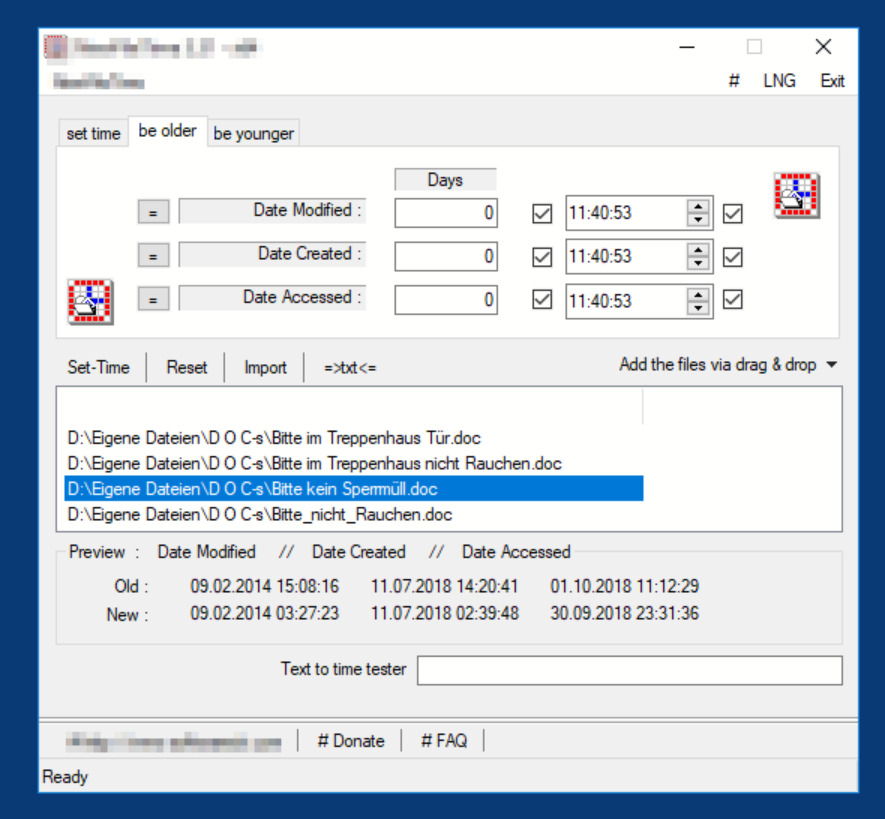Click the Set-Time button

[x=98, y=367]
